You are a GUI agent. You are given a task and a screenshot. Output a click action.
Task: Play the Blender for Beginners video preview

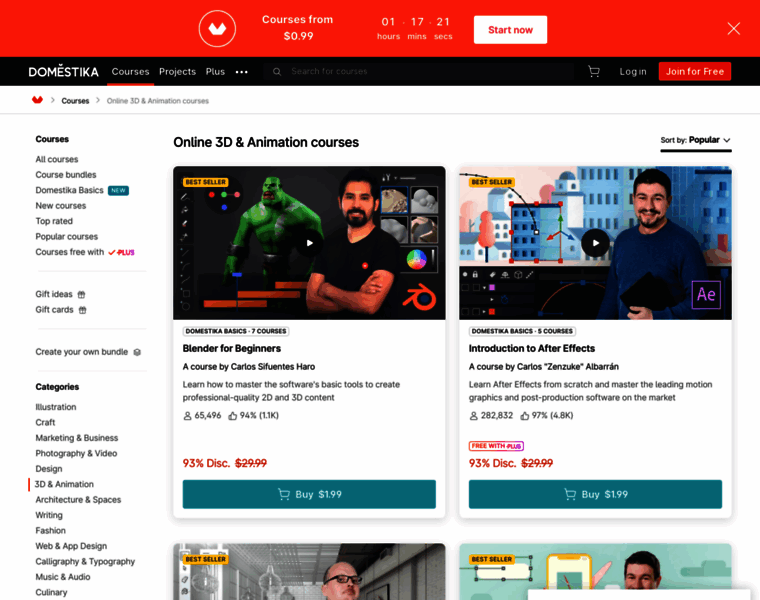tap(309, 243)
